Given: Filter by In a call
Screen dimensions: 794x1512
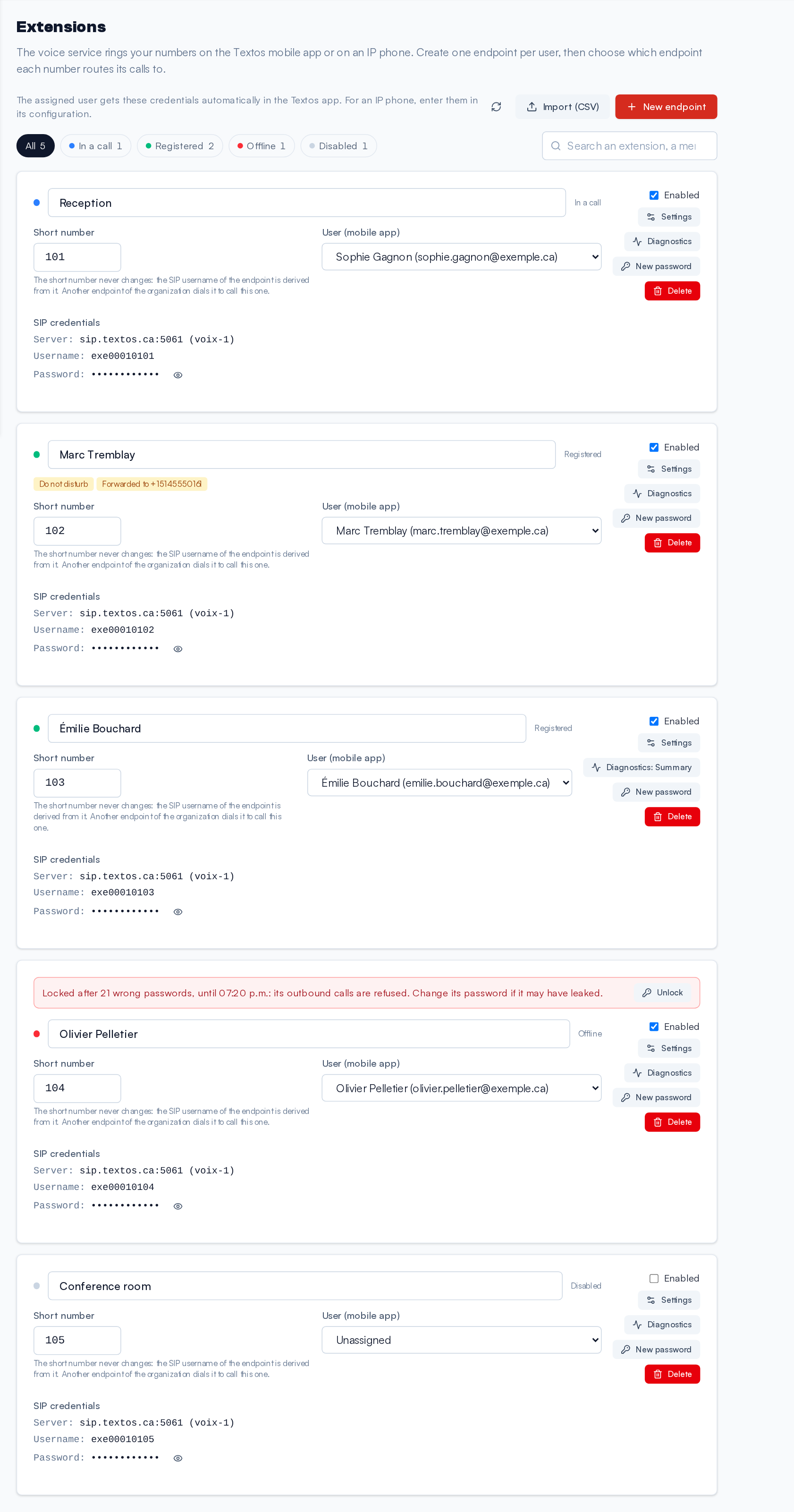Looking at the screenshot, I should point(96,146).
